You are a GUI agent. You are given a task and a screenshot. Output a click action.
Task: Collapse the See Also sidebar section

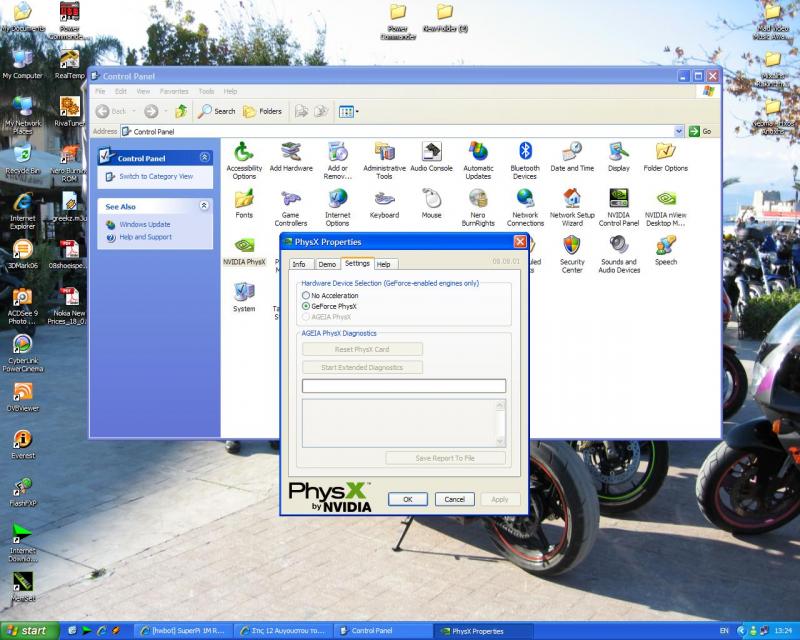[204, 205]
